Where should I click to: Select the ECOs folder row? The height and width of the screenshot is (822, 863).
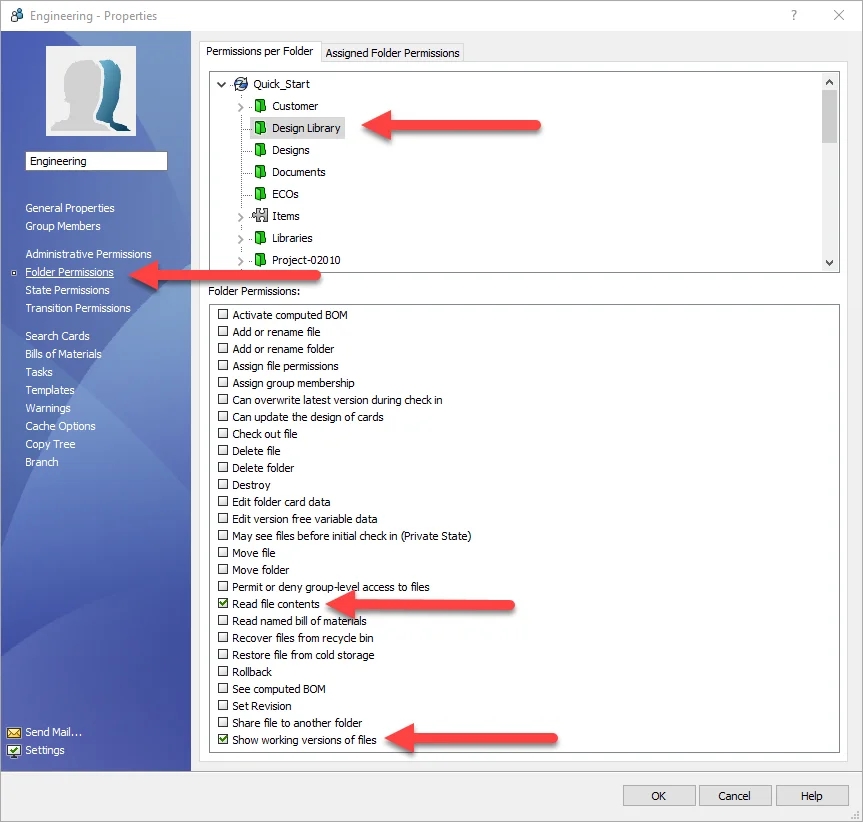(285, 194)
